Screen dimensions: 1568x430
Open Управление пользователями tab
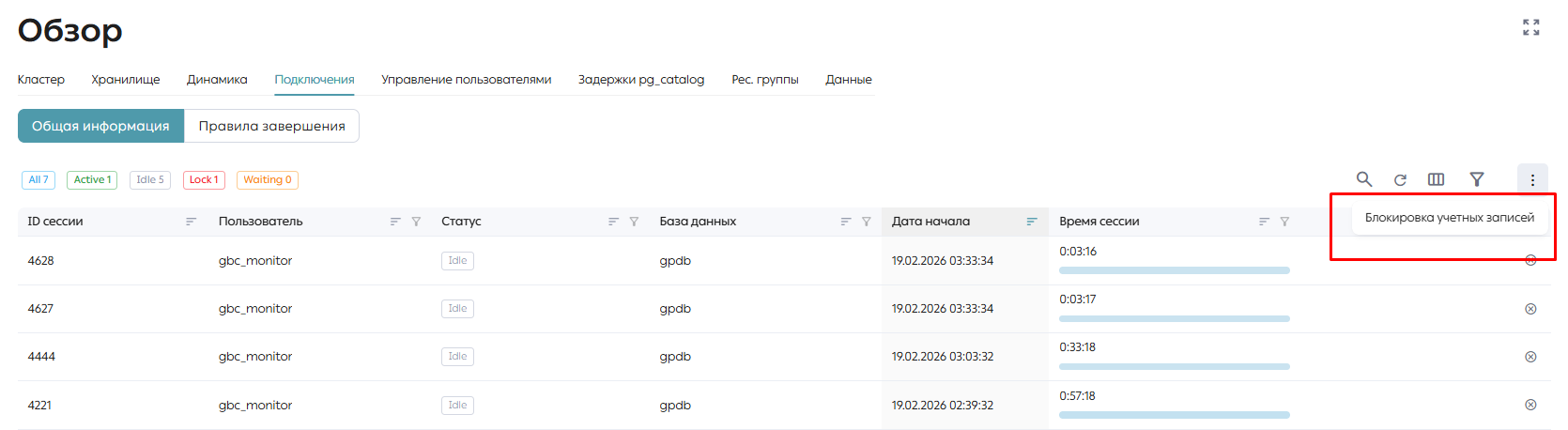coord(467,80)
